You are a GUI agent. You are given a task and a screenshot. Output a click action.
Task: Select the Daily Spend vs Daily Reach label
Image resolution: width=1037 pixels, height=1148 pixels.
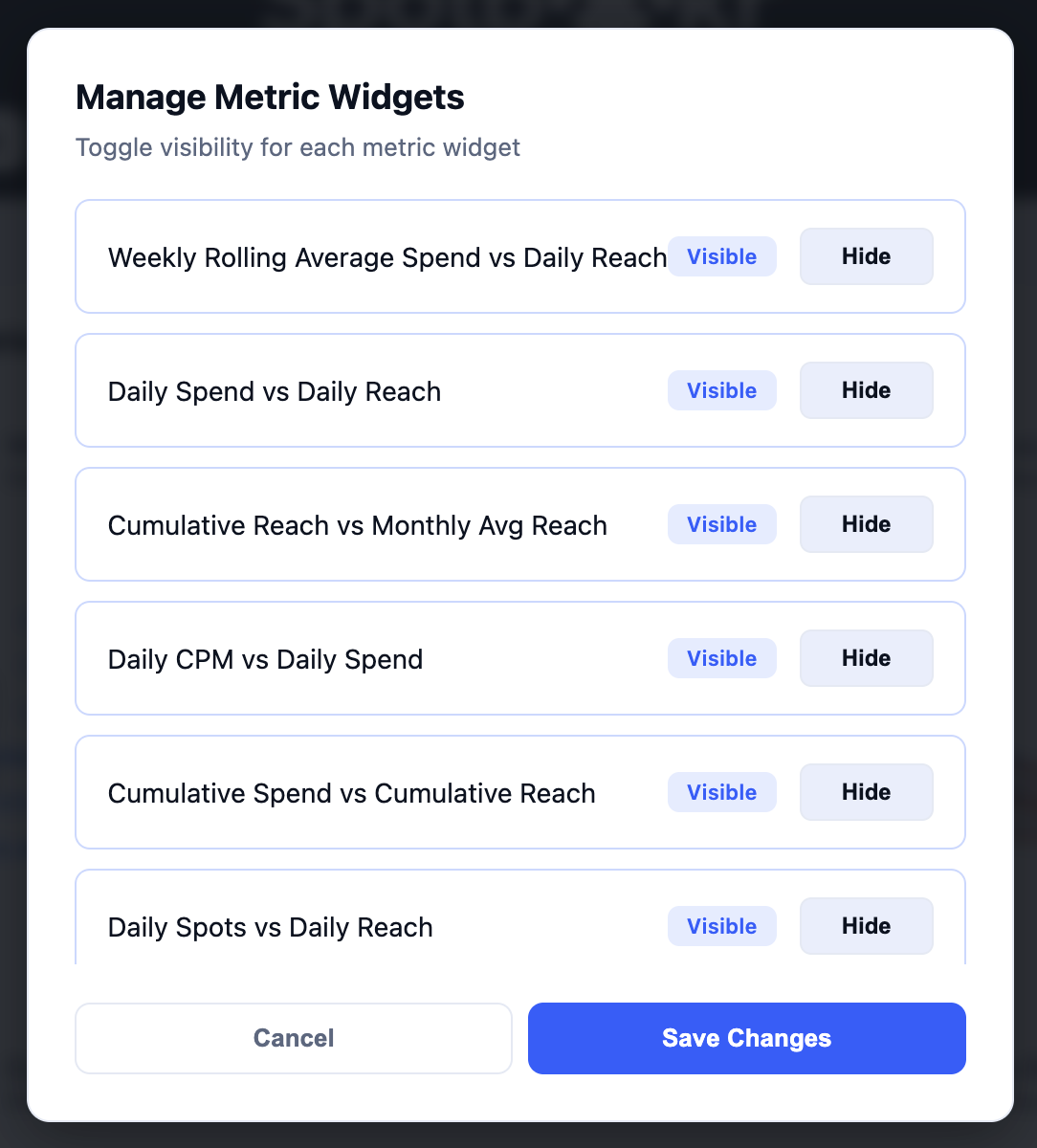pos(274,391)
